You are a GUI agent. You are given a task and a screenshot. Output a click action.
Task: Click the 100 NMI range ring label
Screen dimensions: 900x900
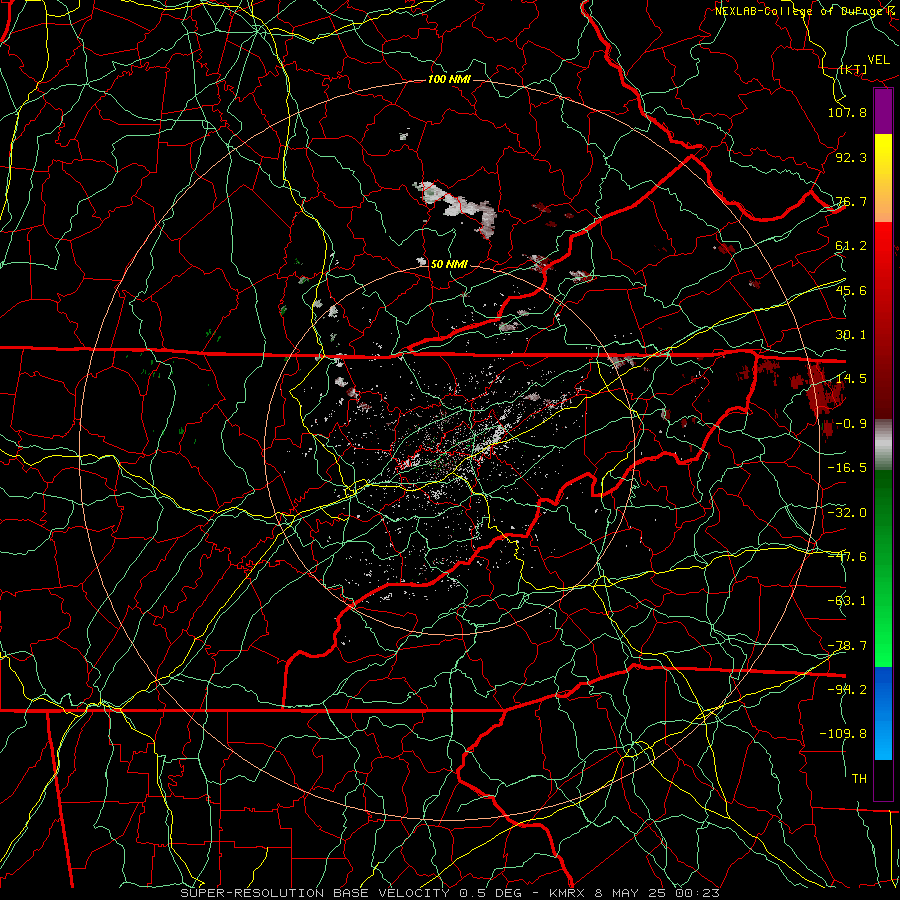pos(449,79)
